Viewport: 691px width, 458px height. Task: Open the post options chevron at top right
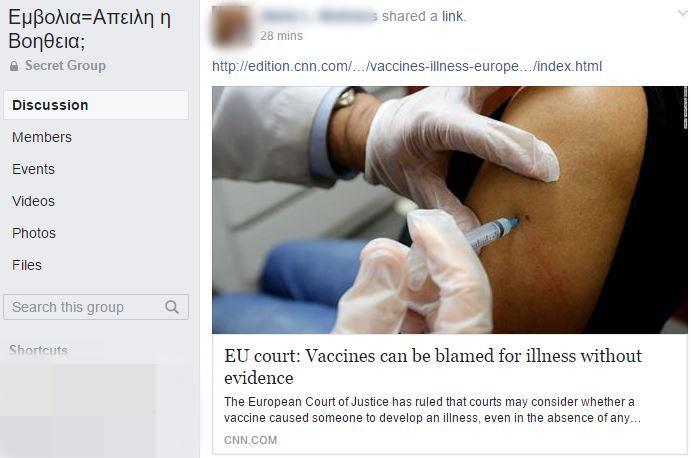(682, 14)
